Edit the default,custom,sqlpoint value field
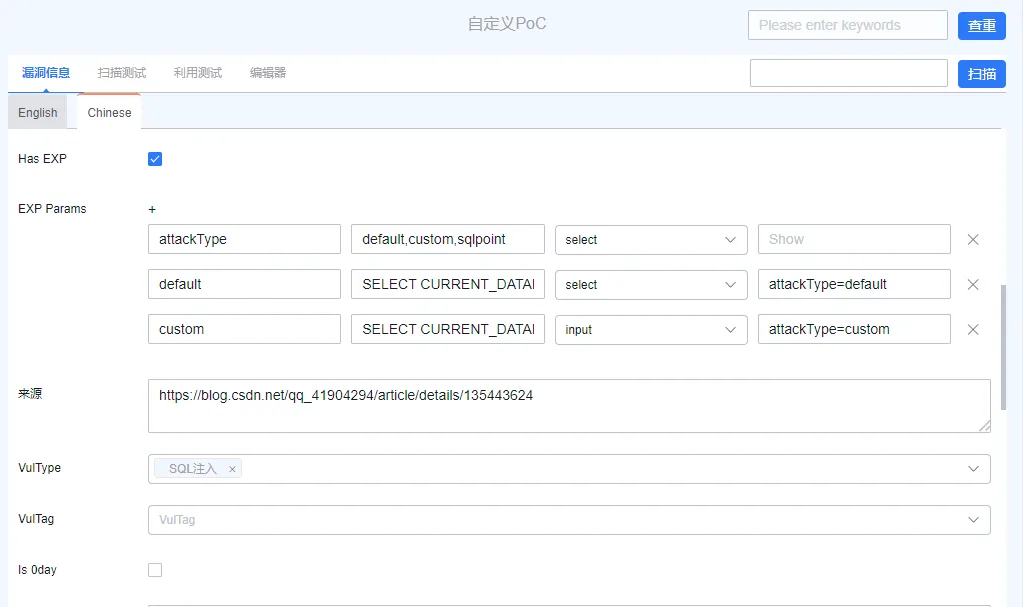 pos(448,240)
